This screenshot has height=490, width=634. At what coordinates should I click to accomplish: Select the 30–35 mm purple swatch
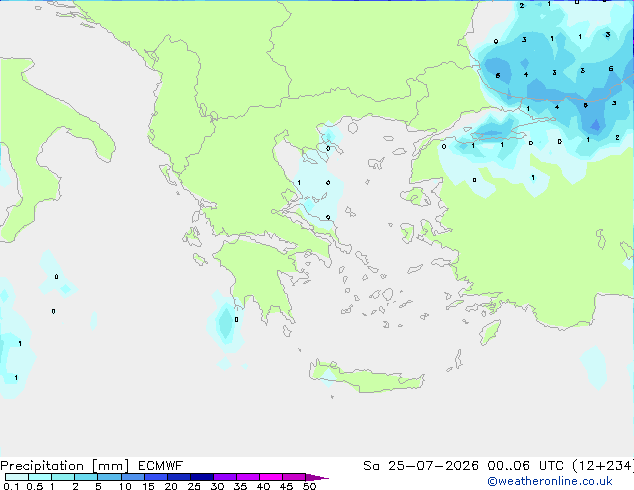[224, 477]
